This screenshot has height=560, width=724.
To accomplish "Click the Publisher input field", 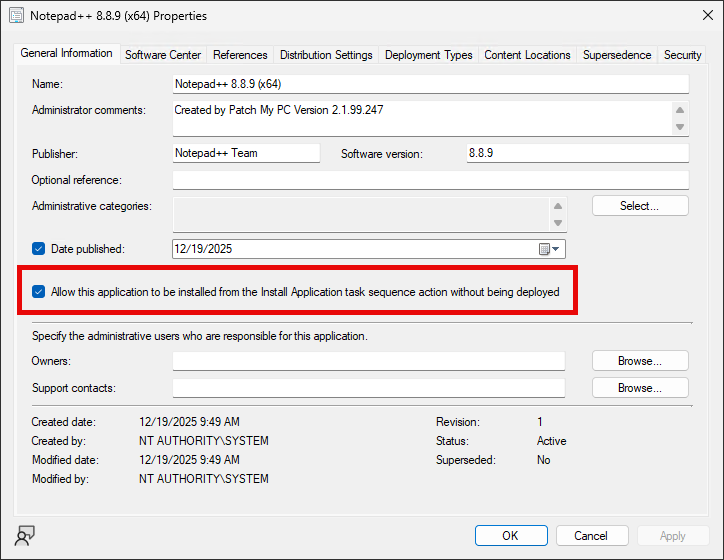I will tap(246, 153).
